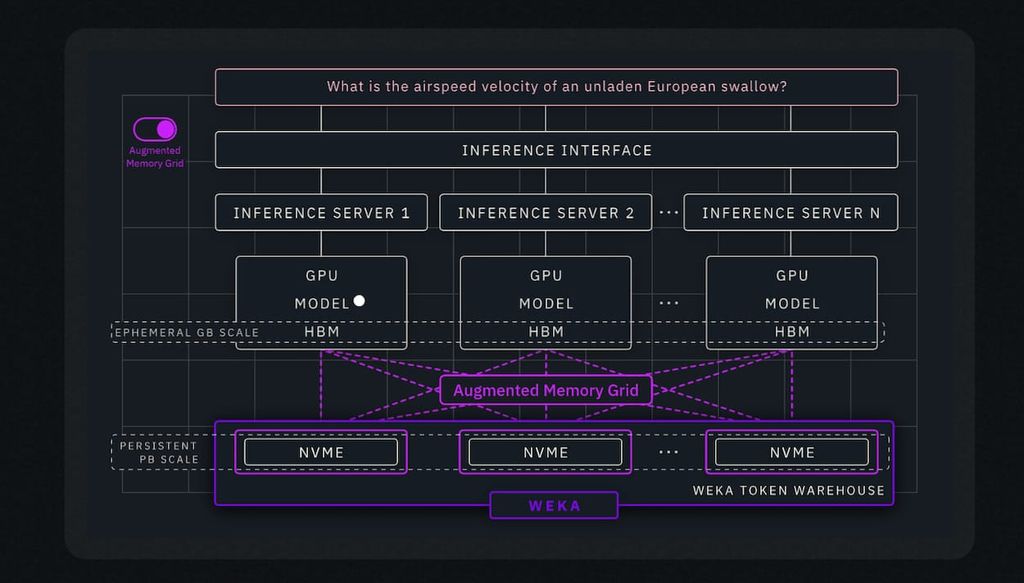Switch to Inference Server N
Image resolution: width=1024 pixels, height=583 pixels.
[791, 212]
